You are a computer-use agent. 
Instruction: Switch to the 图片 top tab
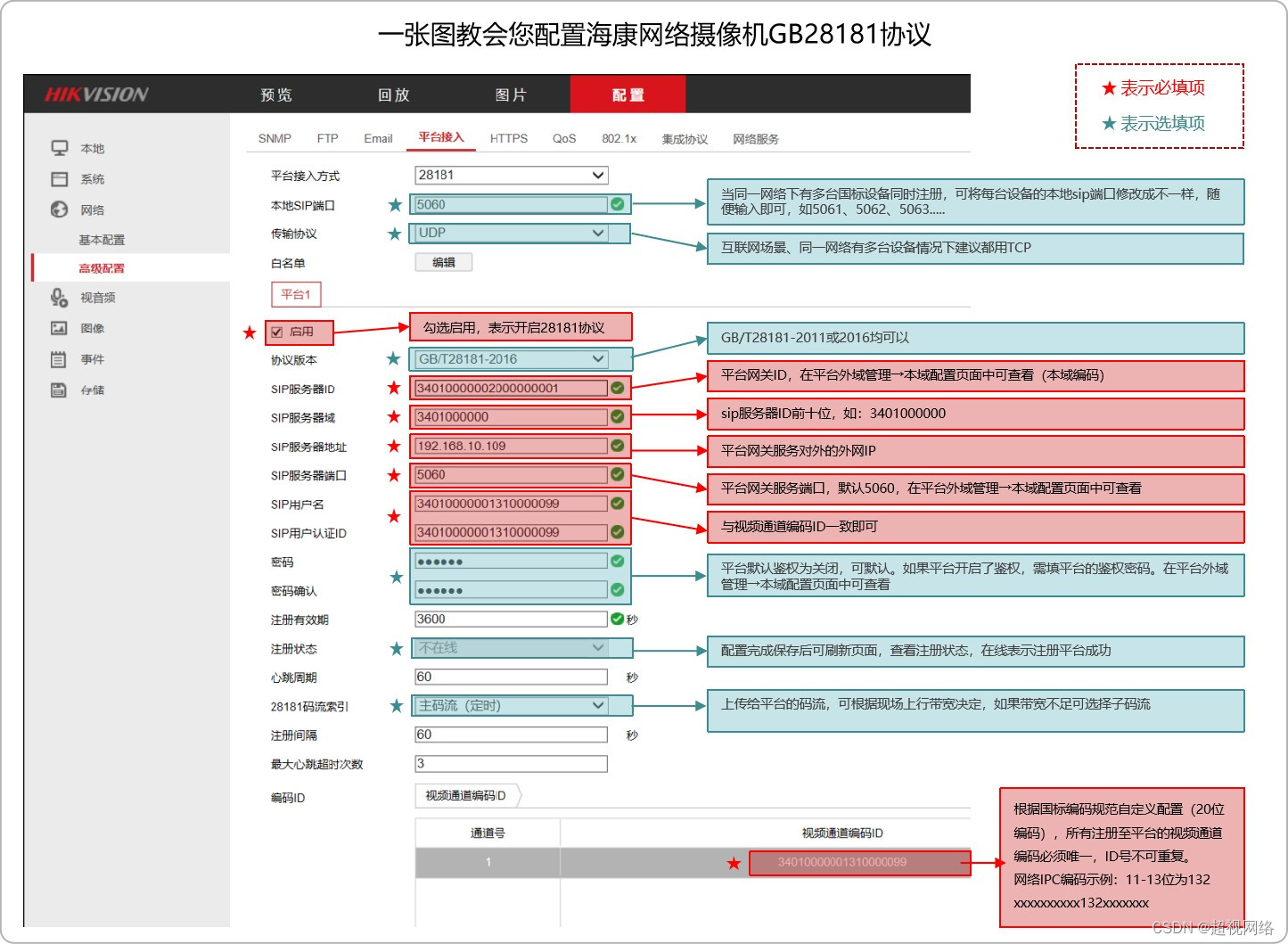[x=512, y=94]
